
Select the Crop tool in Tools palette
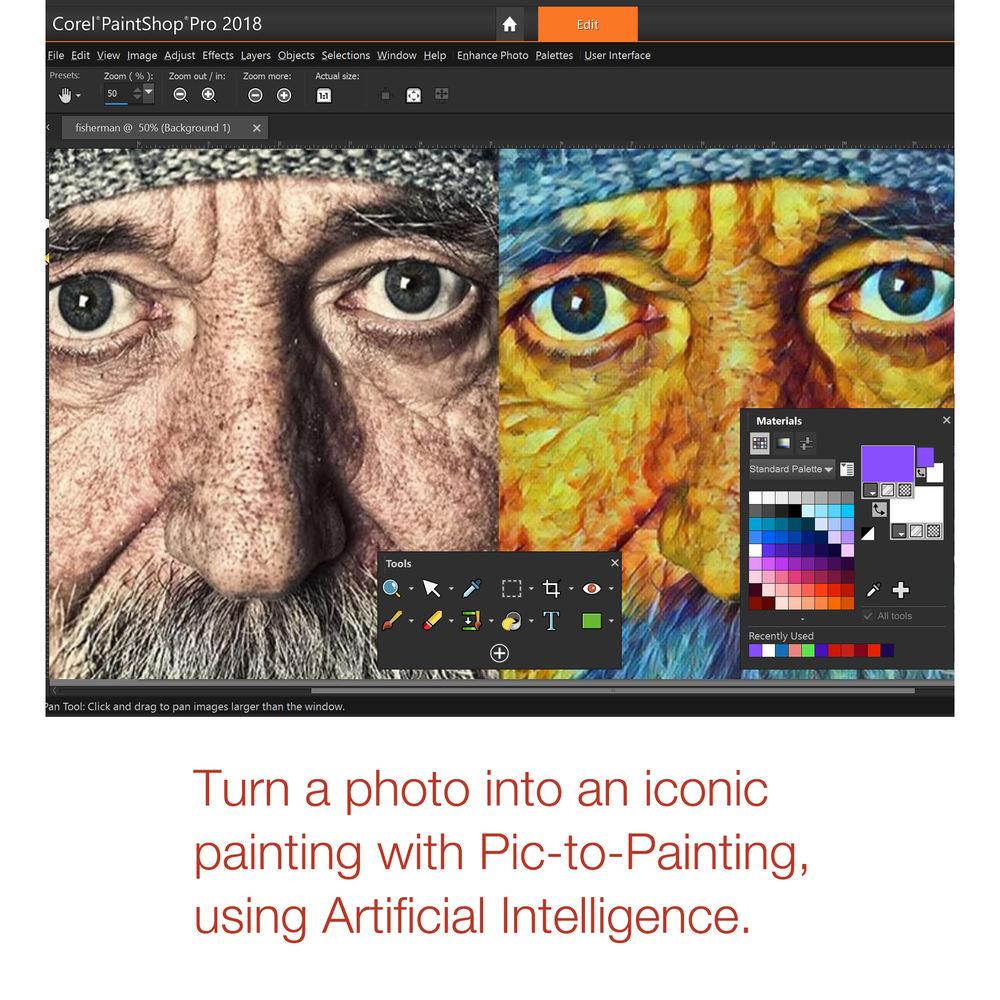pos(551,589)
